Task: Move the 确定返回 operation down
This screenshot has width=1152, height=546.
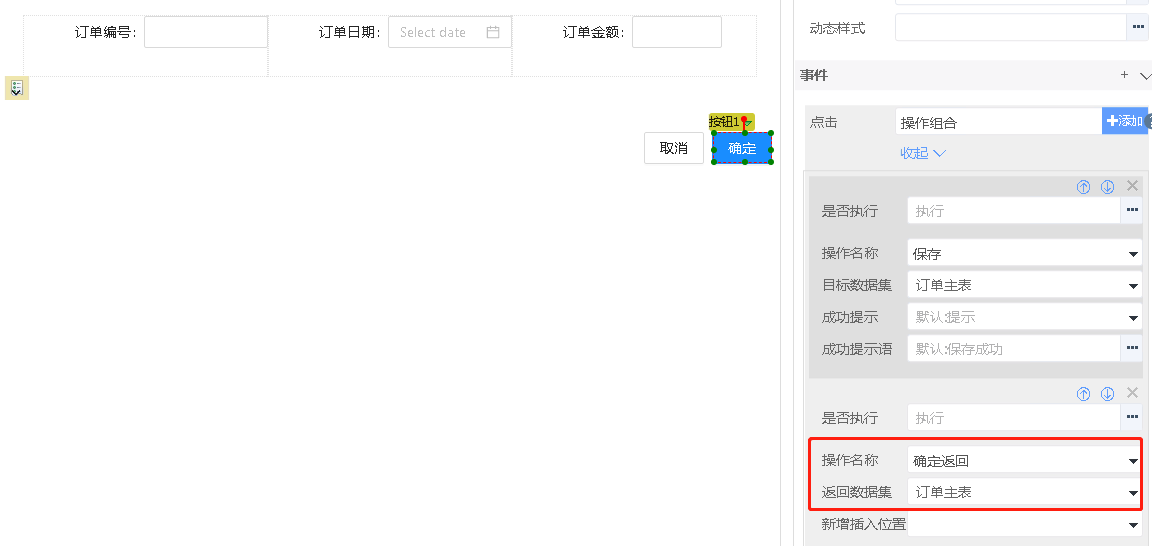Action: pos(1107,394)
